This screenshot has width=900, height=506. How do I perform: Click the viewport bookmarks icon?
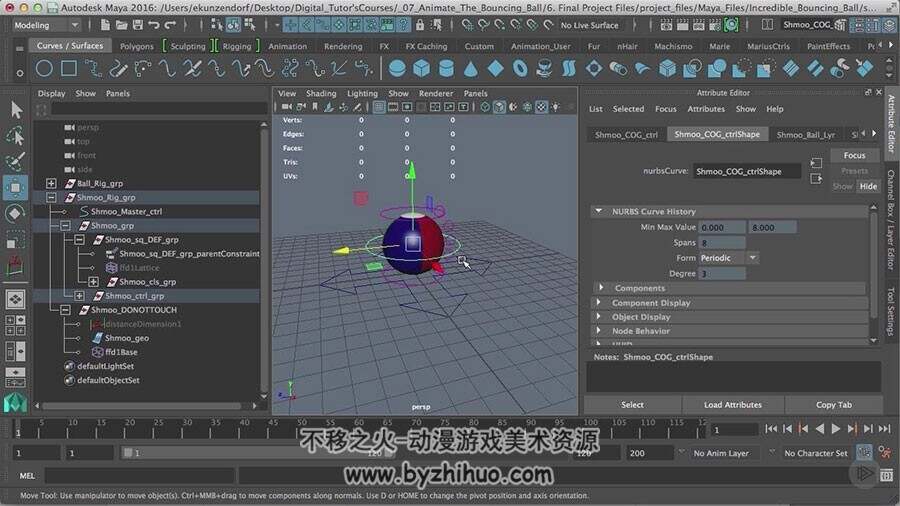click(315, 107)
